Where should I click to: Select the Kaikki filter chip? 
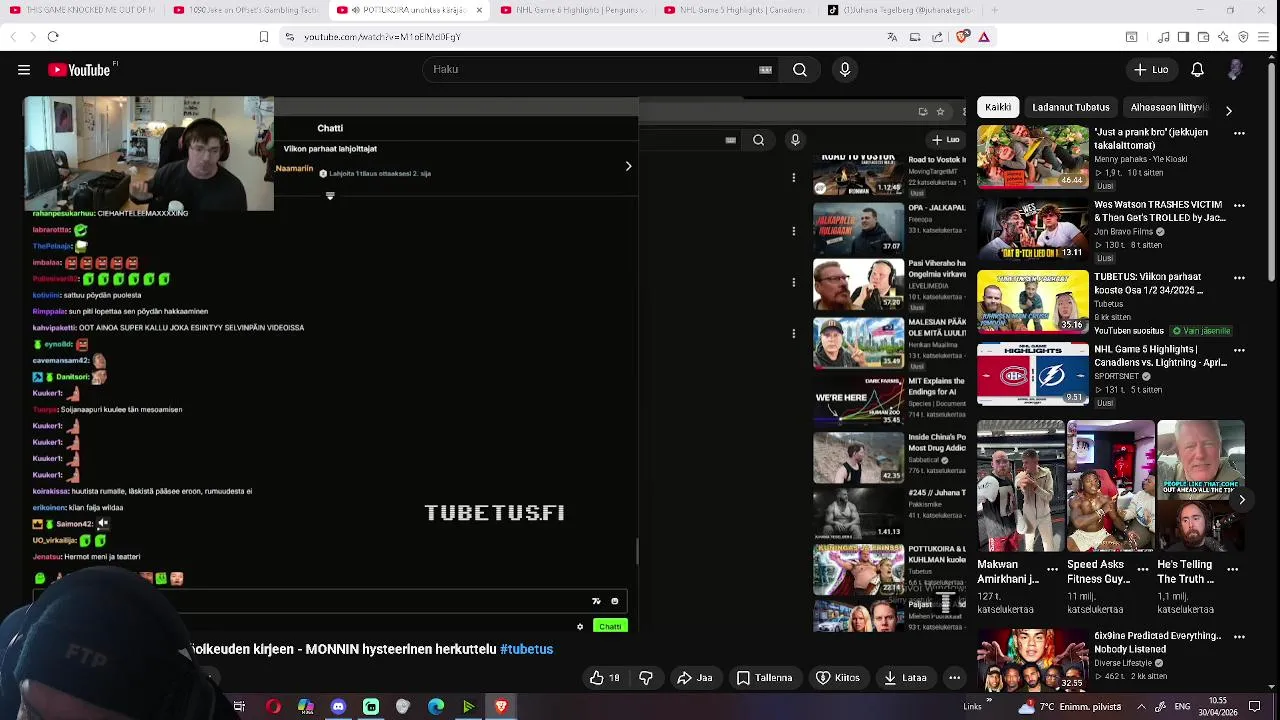[x=998, y=108]
